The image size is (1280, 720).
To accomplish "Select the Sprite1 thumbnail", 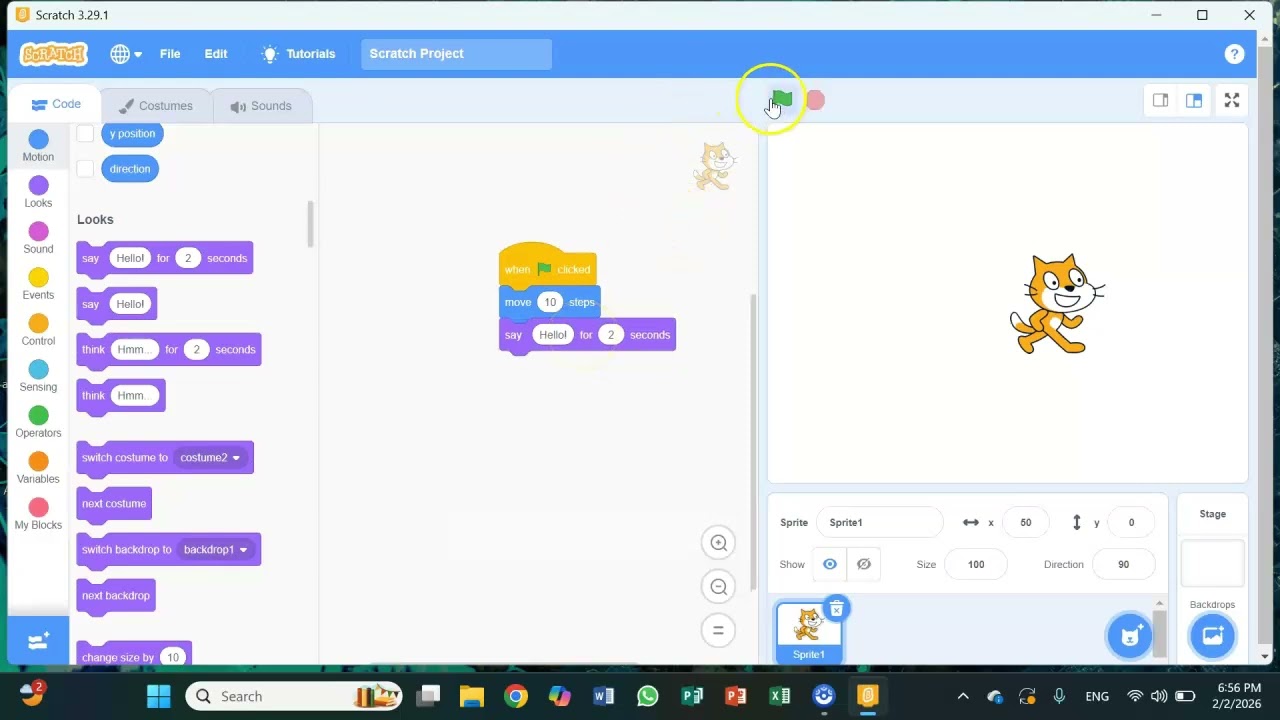I will [808, 633].
